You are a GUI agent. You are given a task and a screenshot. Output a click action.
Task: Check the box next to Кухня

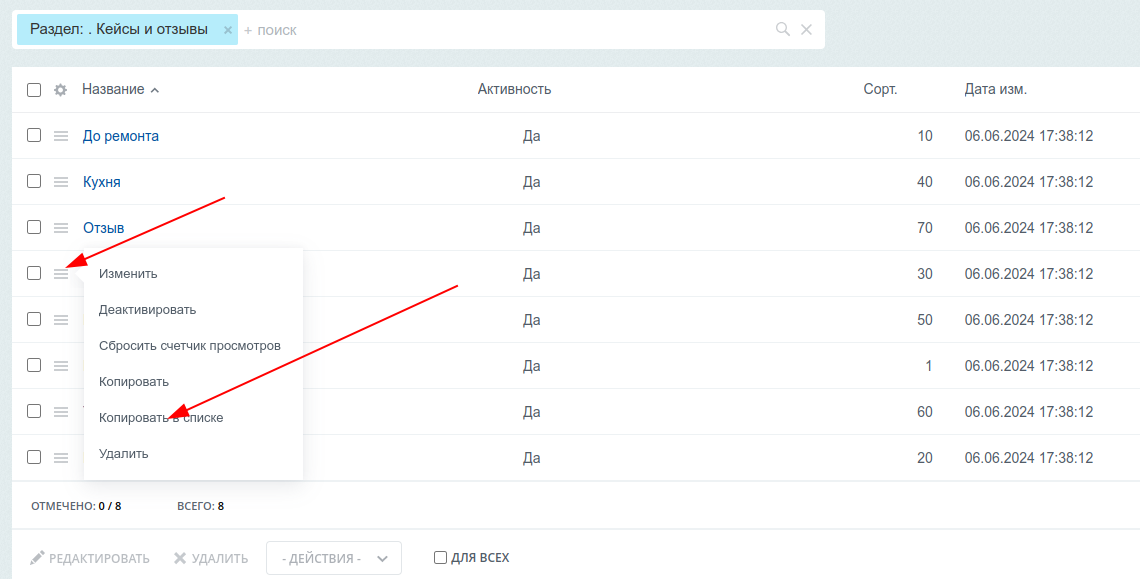34,181
